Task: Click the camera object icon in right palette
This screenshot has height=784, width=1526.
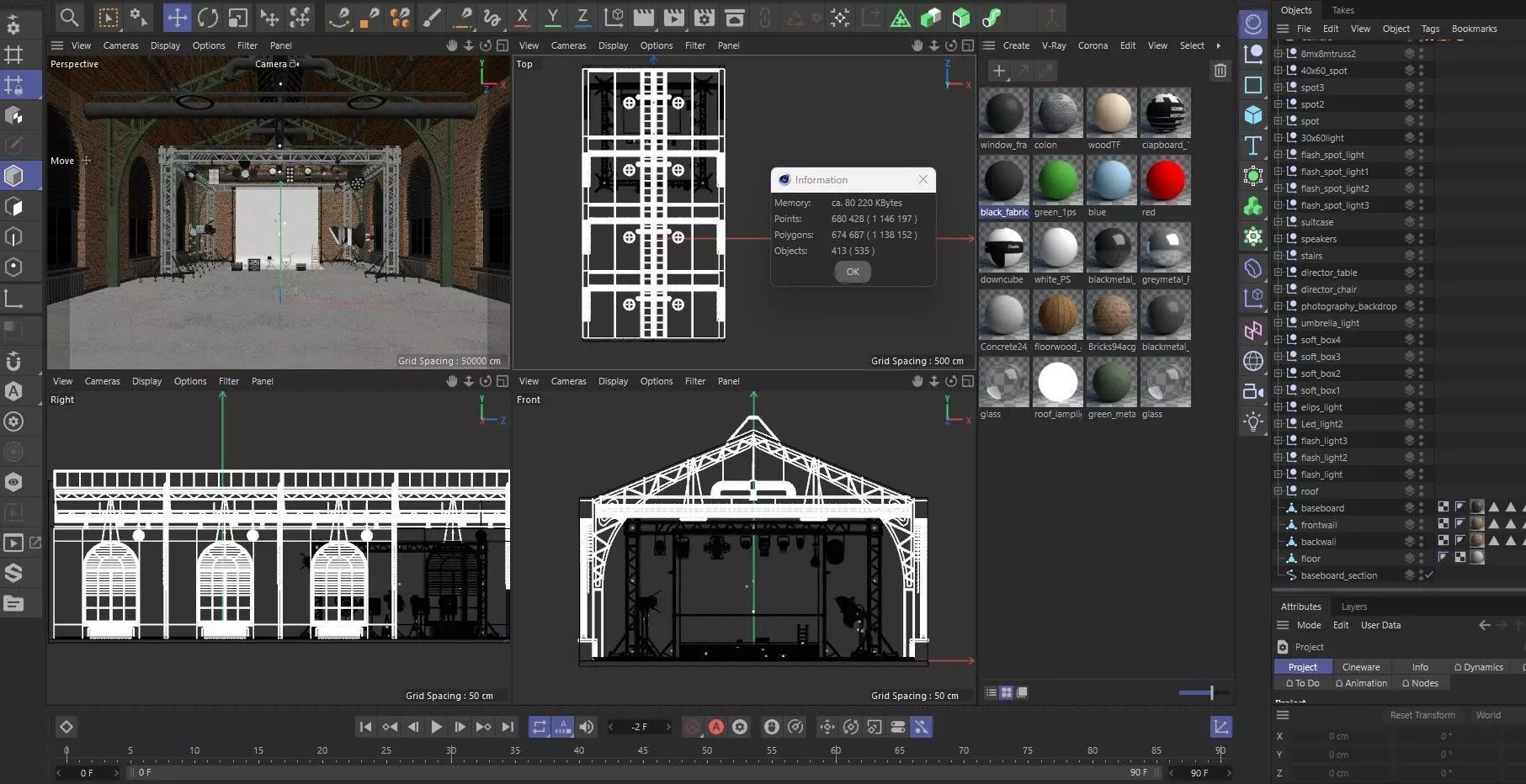Action: pyautogui.click(x=1253, y=391)
